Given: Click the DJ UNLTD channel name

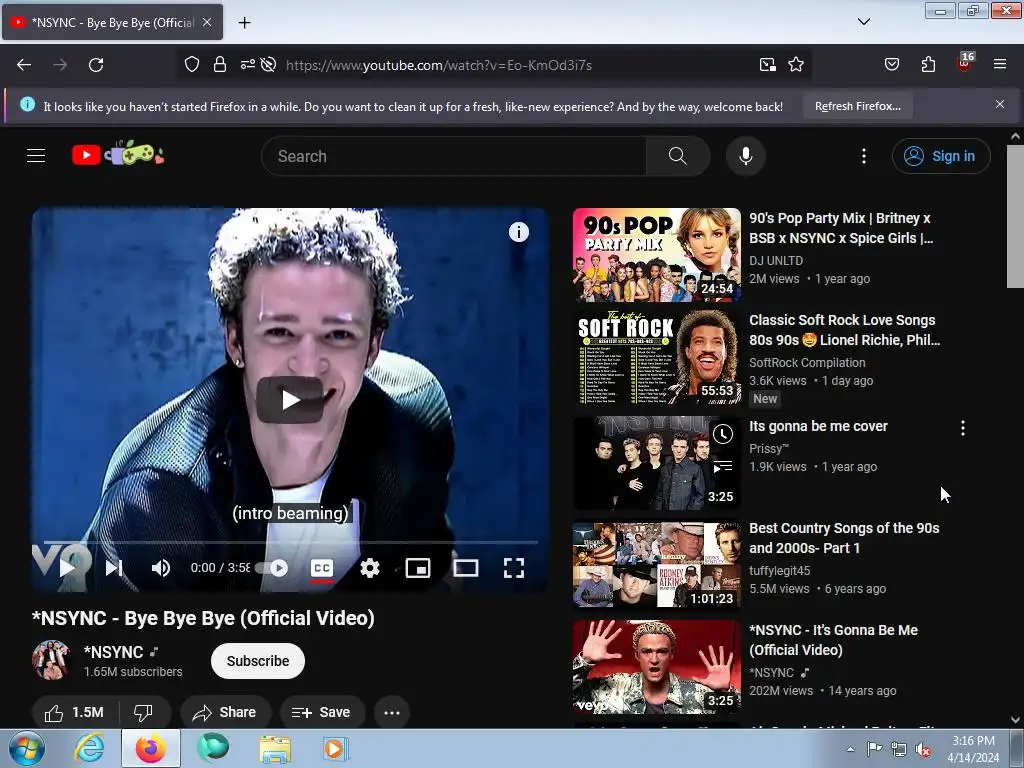Looking at the screenshot, I should [776, 261].
